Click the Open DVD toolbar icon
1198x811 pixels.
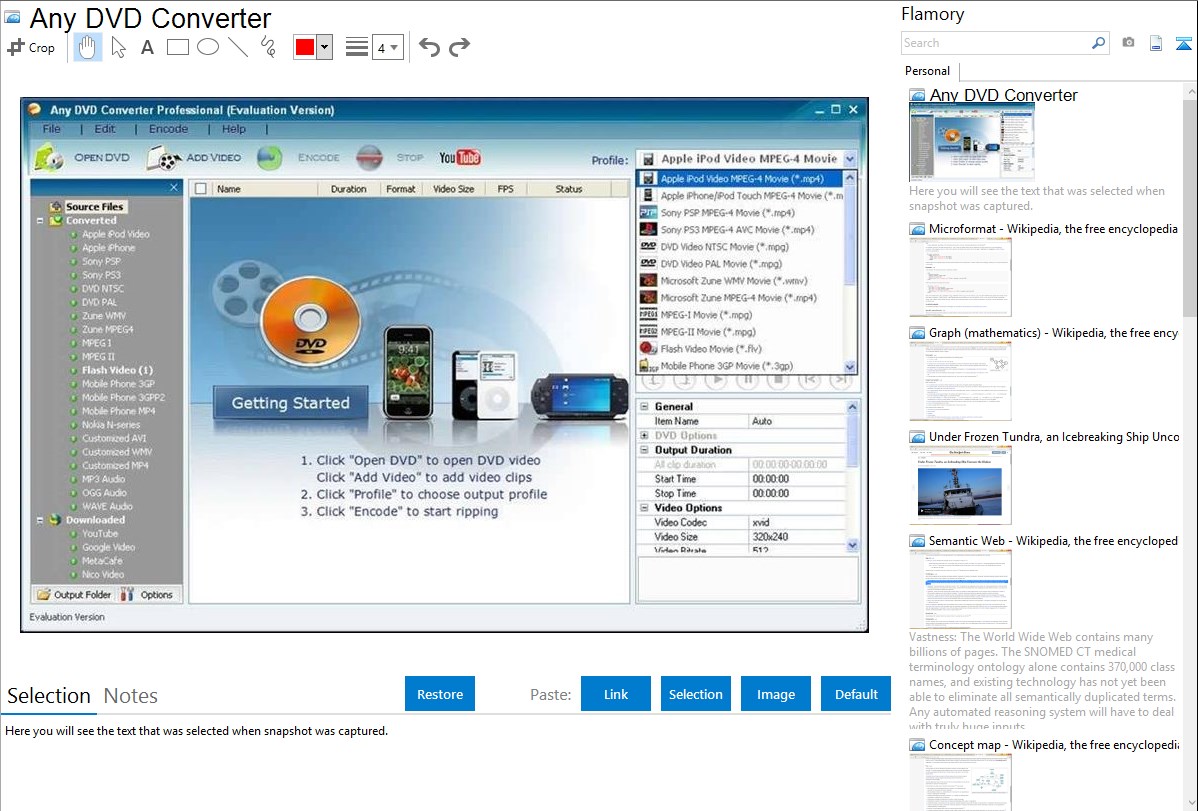tap(48, 157)
